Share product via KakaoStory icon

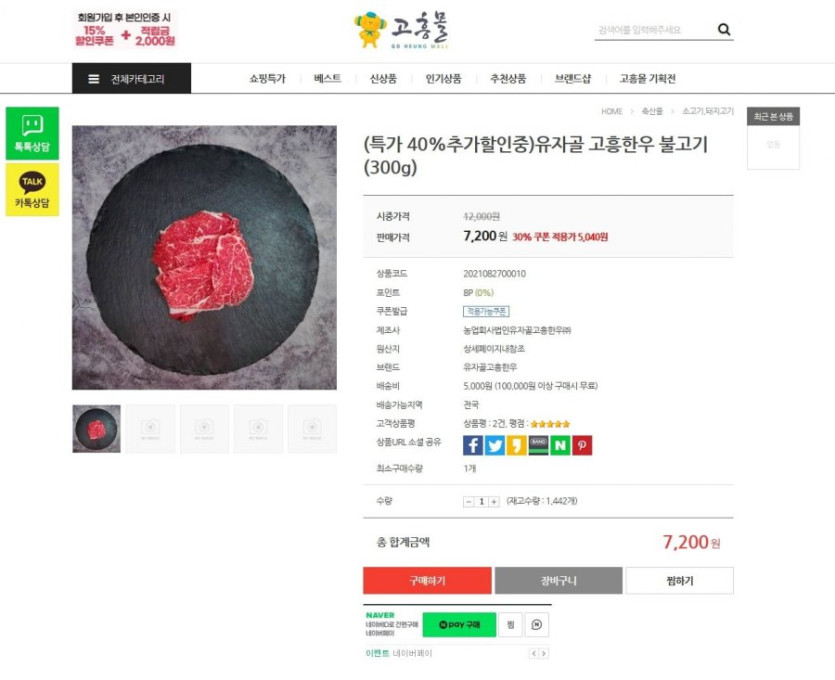point(517,445)
